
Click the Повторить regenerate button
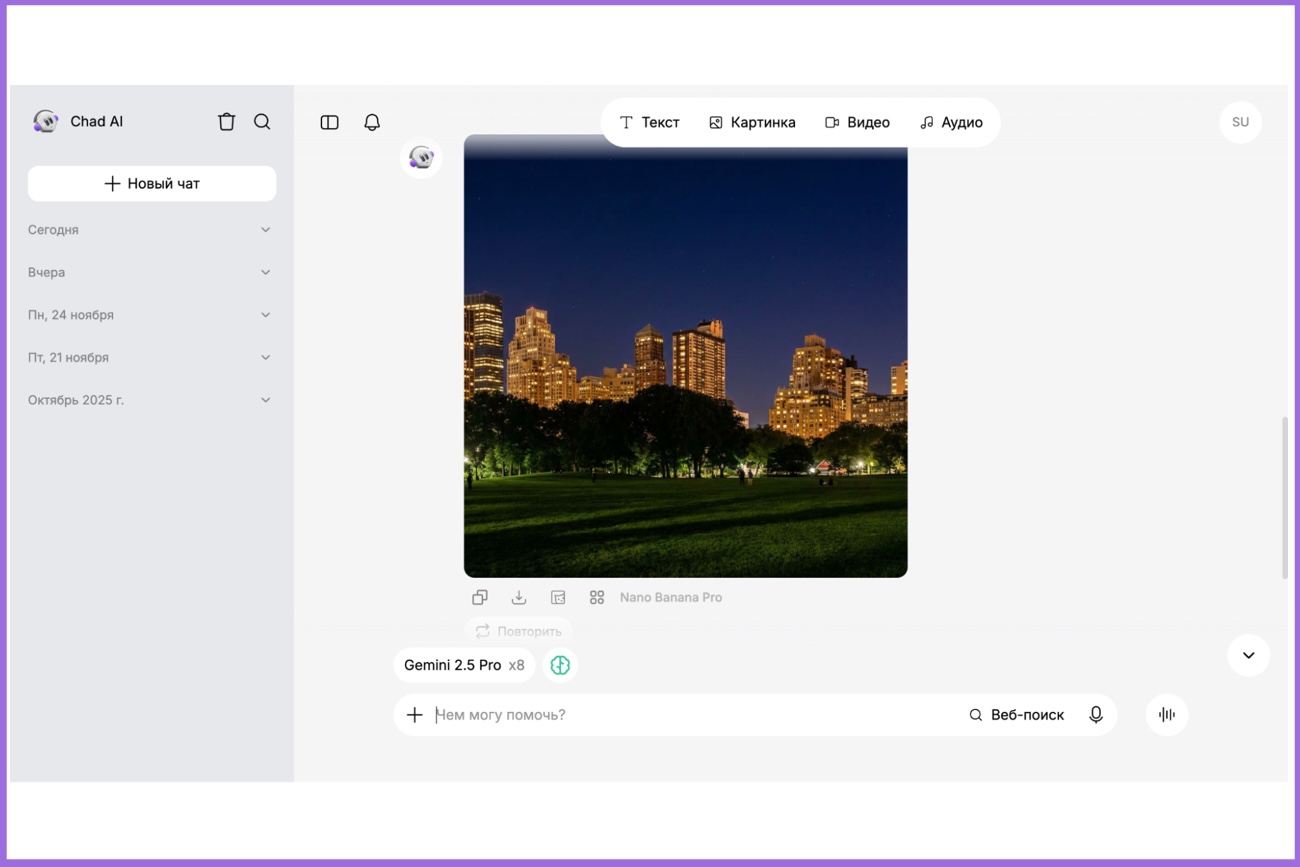(518, 631)
